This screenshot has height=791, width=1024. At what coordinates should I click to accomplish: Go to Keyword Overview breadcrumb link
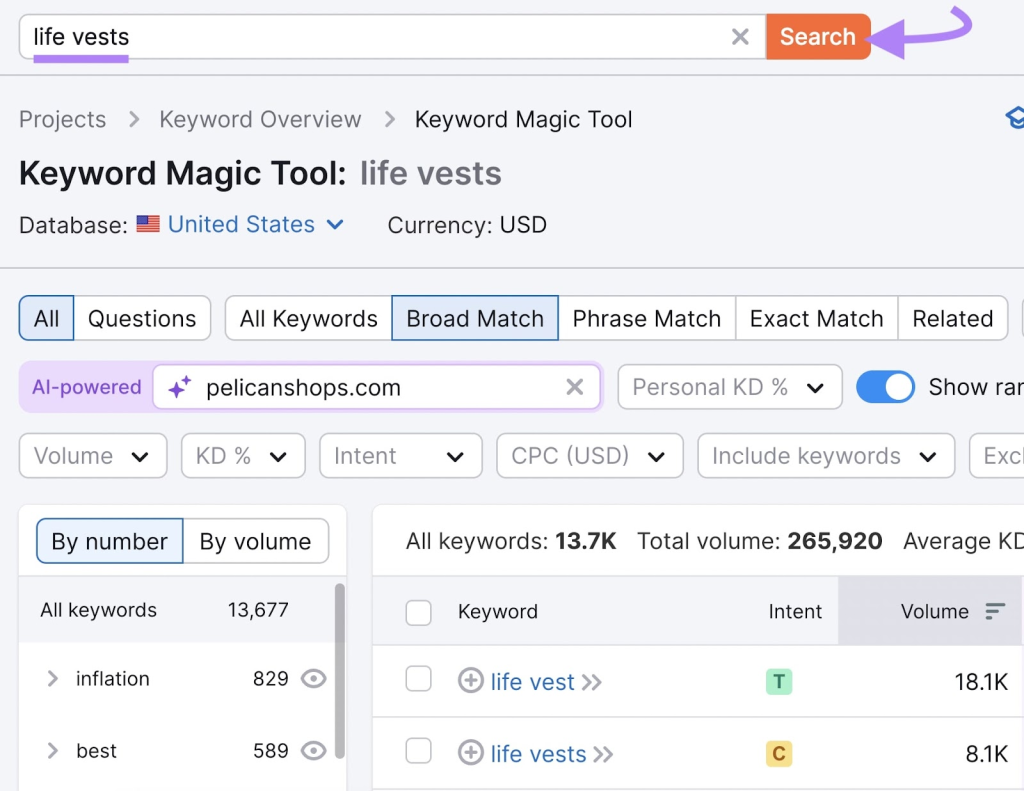260,120
